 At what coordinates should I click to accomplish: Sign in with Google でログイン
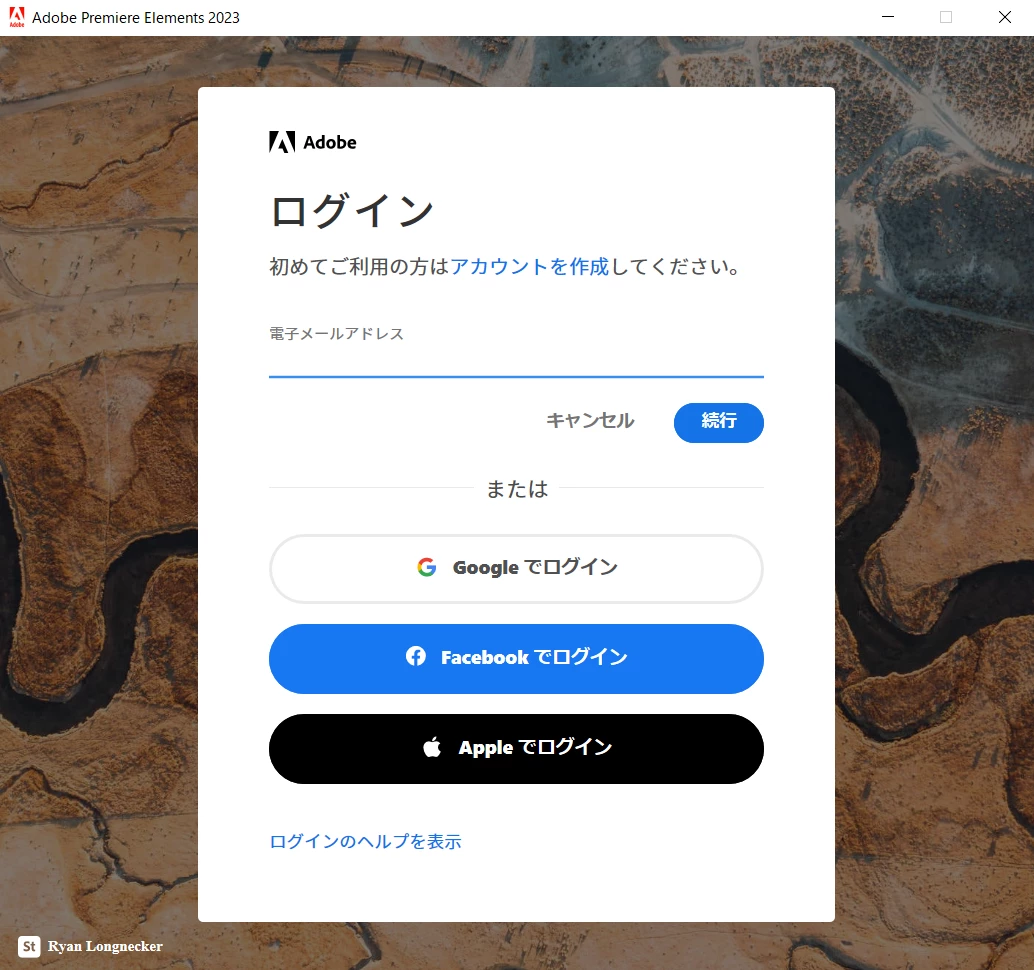[516, 568]
